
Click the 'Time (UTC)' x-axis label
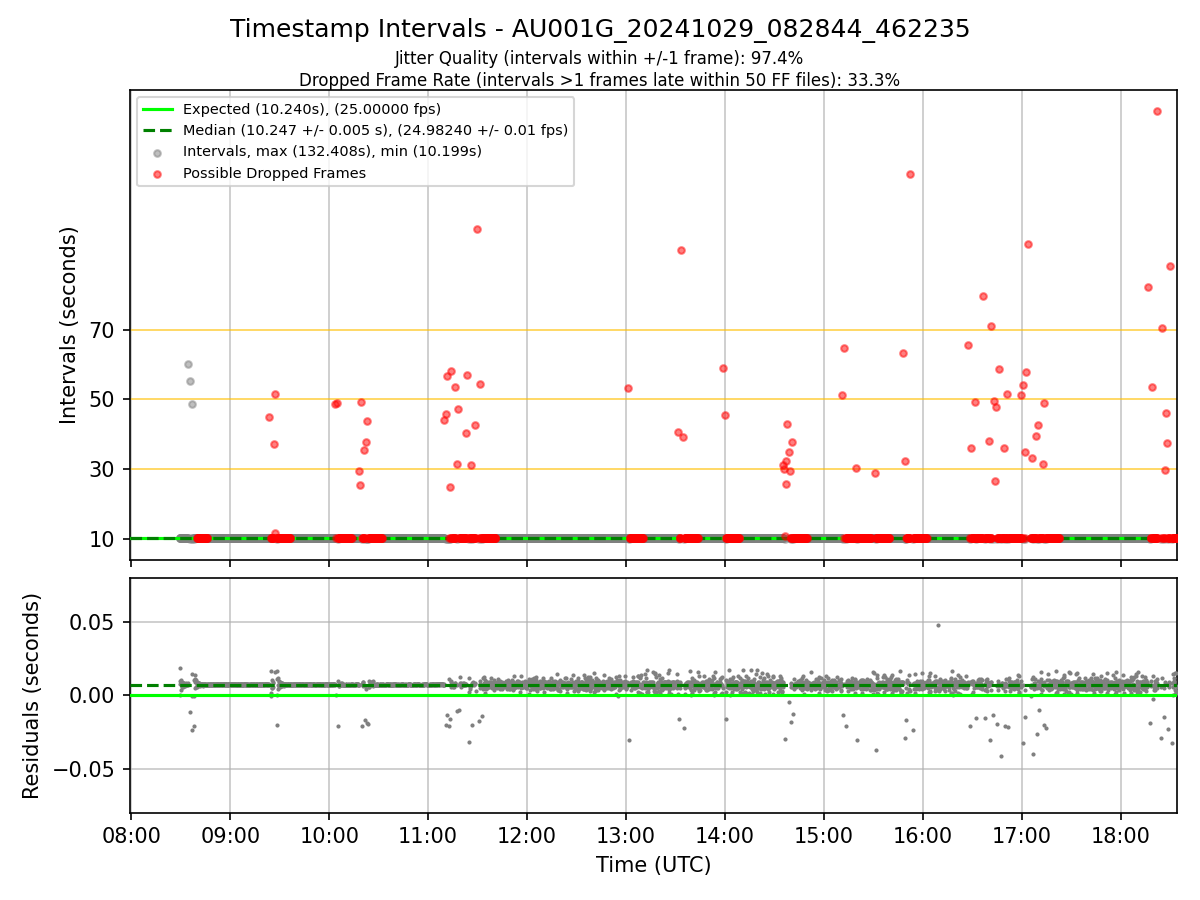point(654,865)
